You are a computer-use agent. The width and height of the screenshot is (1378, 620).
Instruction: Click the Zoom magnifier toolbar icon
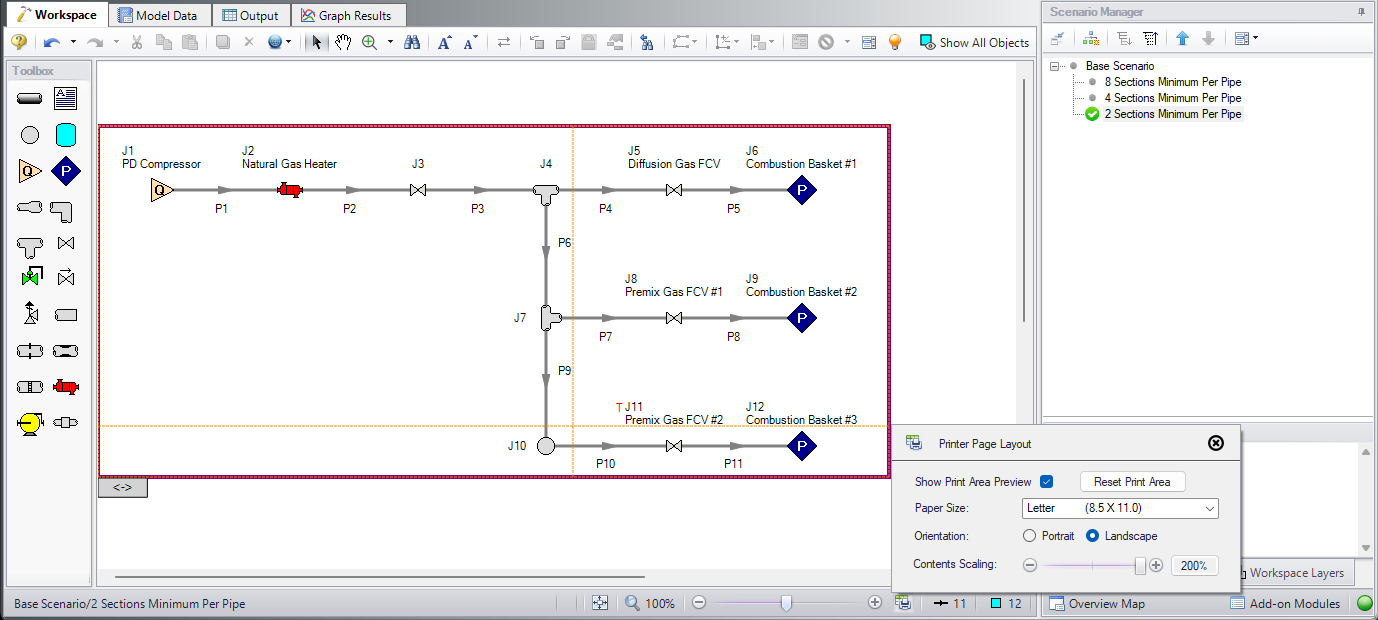coord(369,42)
